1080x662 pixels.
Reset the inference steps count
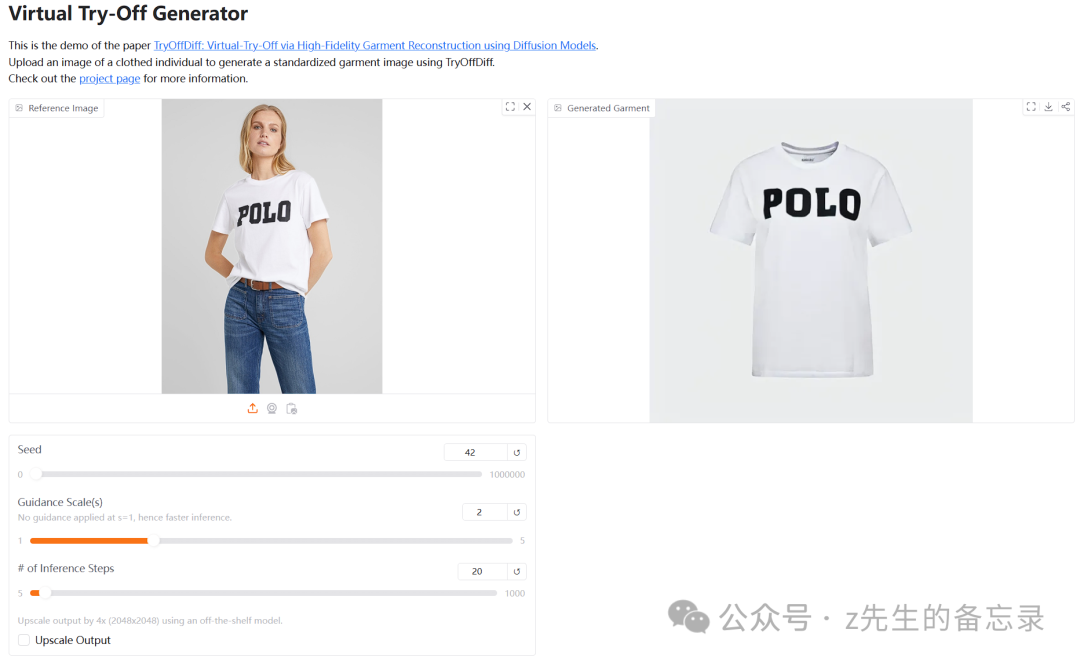click(516, 571)
